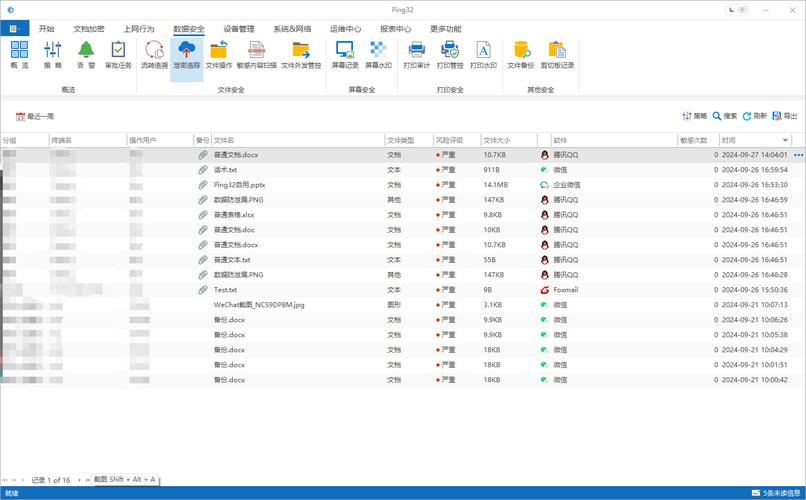The width and height of the screenshot is (806, 500).
Task: Go to the last page arrow
Action: [88, 480]
